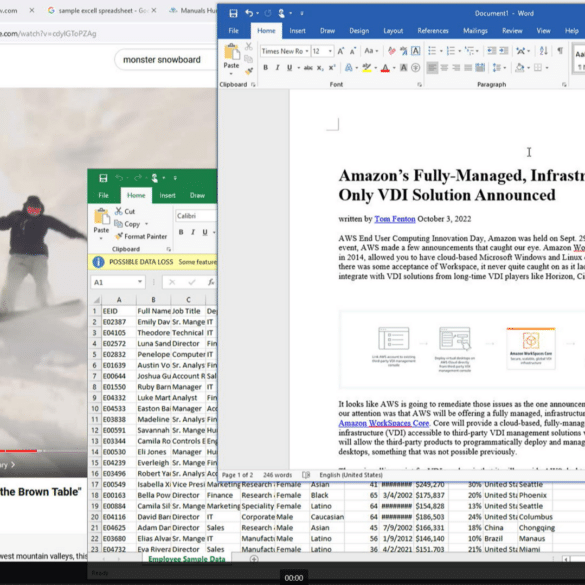The height and width of the screenshot is (585, 585).
Task: Expand bullets list dropdown in Word
Action: click(441, 51)
